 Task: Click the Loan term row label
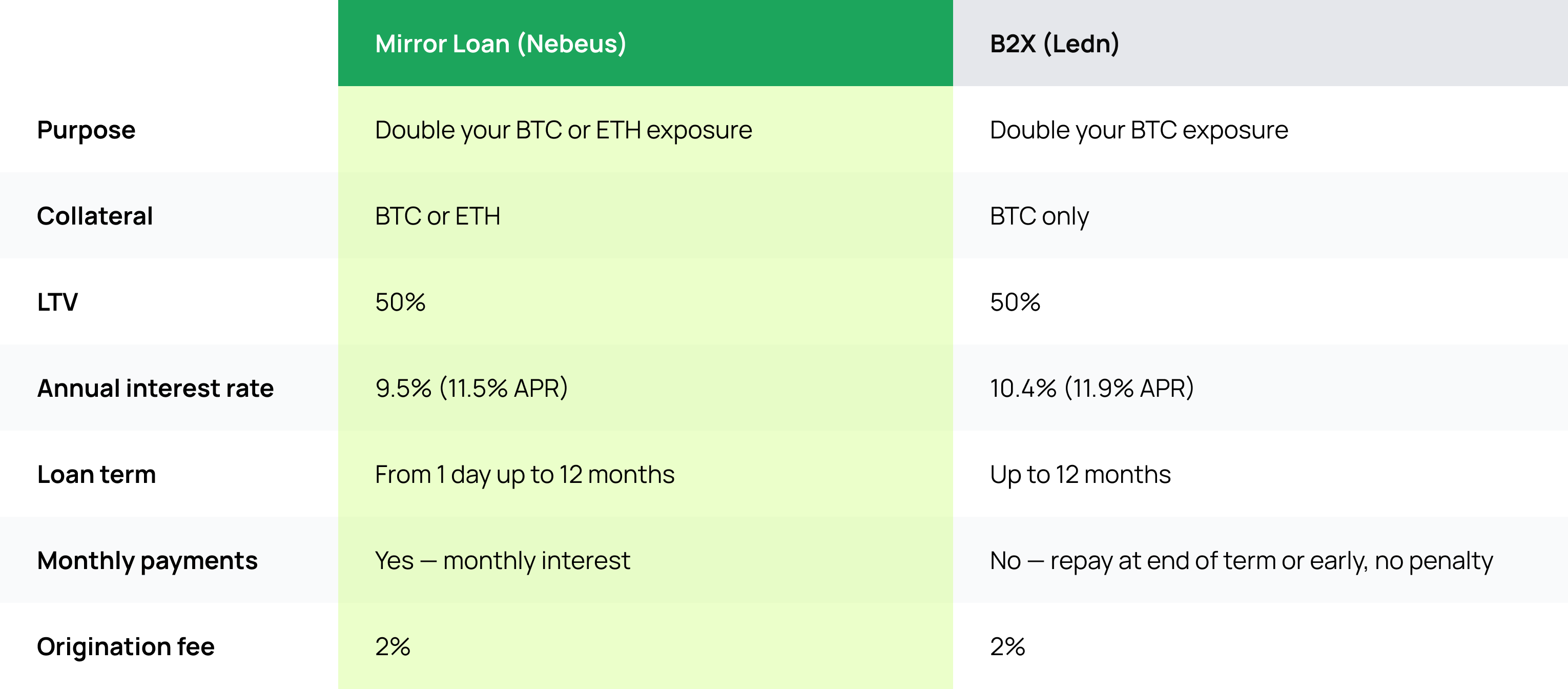point(97,475)
